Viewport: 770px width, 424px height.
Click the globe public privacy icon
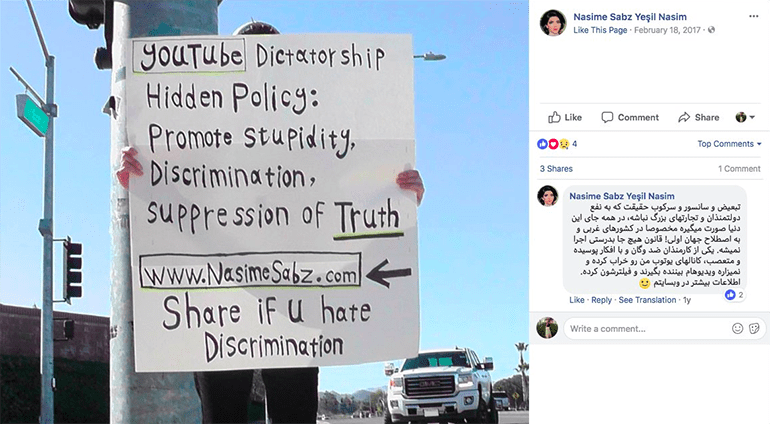click(x=711, y=30)
